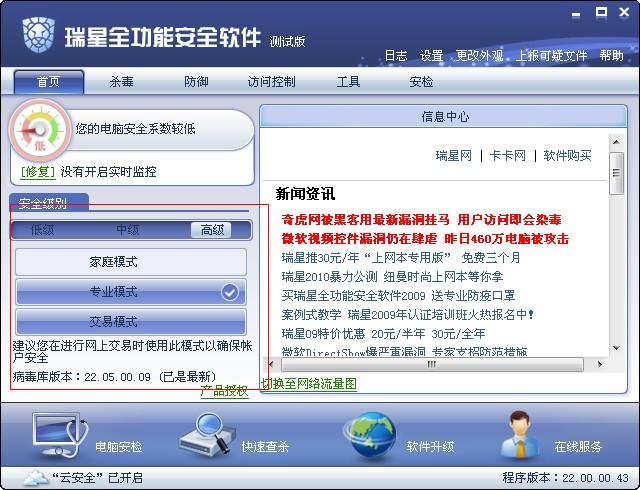The width and height of the screenshot is (640, 490).
Task: Click 您的电脑安全系数较低 message
Action: click(x=136, y=129)
